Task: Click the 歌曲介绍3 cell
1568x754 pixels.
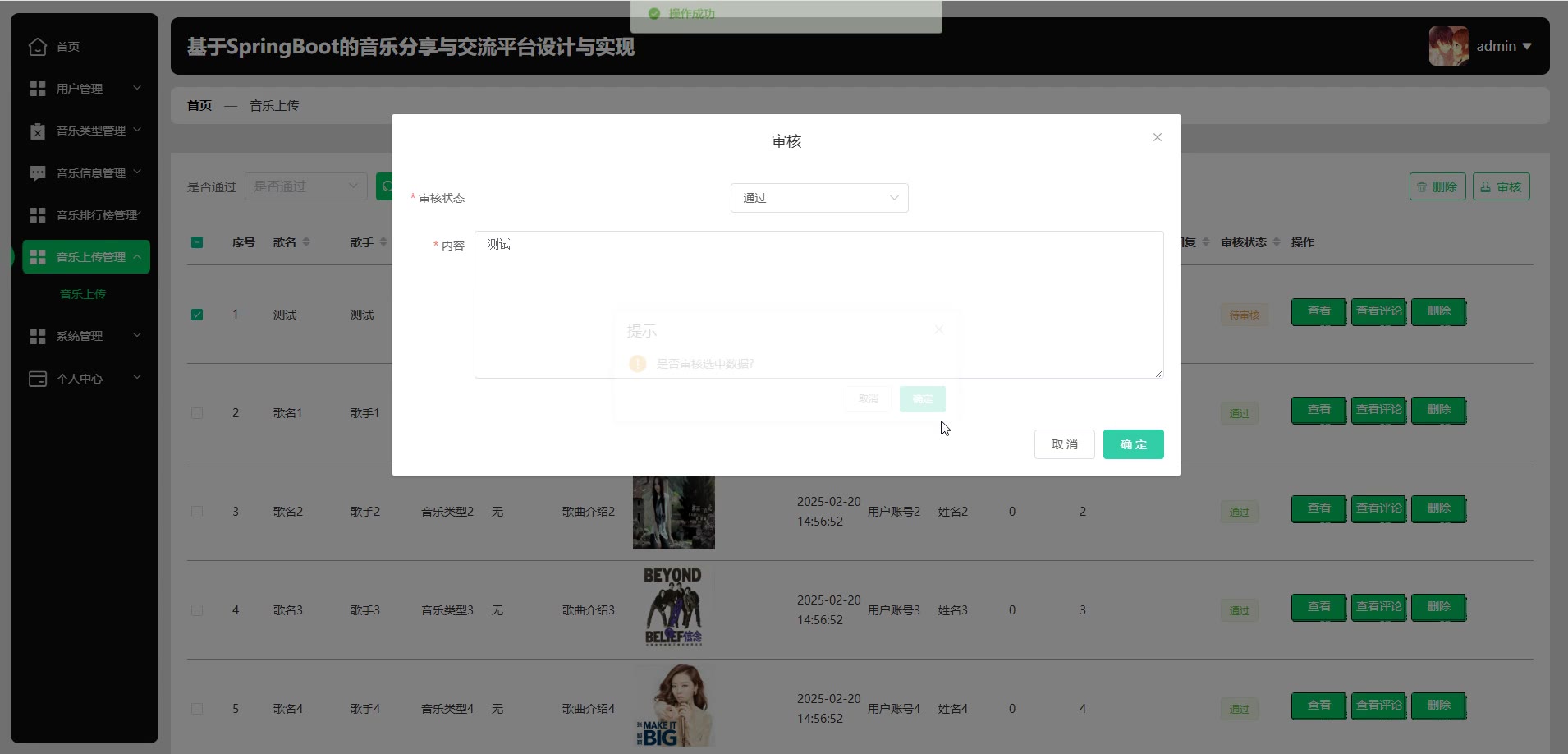Action: [589, 610]
